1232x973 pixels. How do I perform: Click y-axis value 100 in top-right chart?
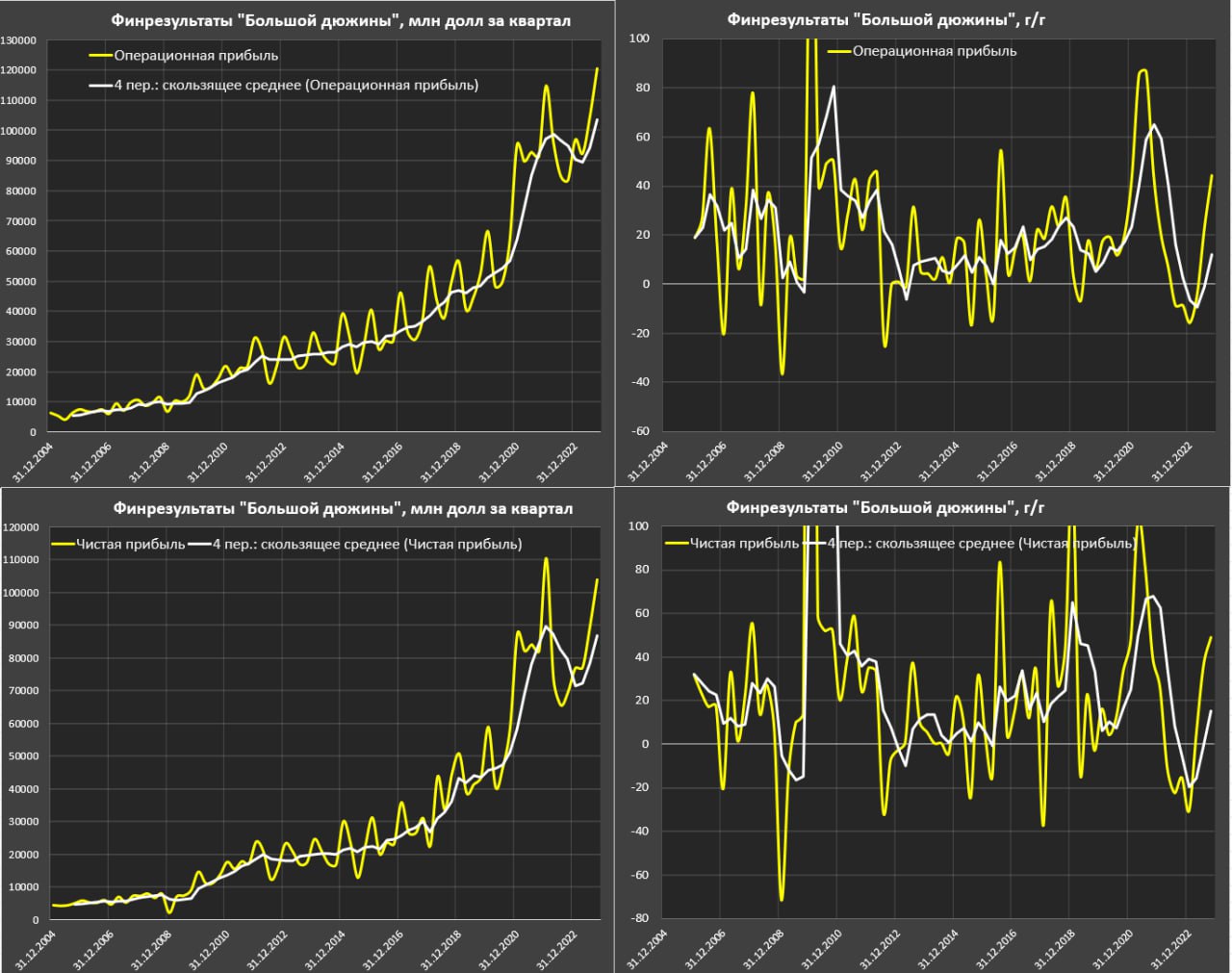coord(639,38)
